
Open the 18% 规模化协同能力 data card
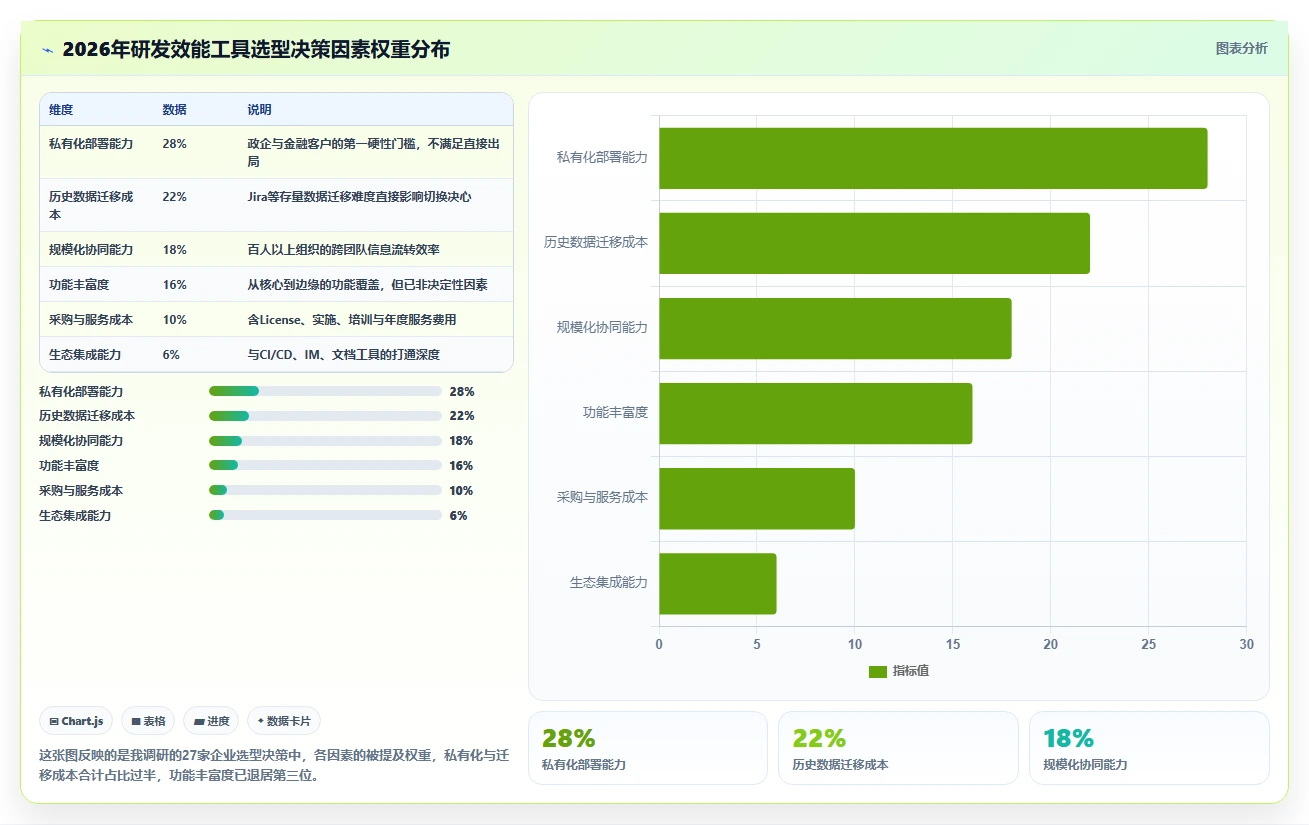pyautogui.click(x=1149, y=748)
